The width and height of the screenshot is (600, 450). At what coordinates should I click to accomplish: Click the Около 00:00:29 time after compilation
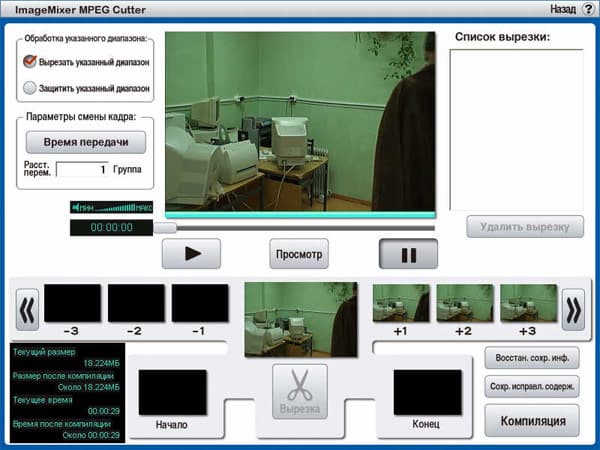91,435
